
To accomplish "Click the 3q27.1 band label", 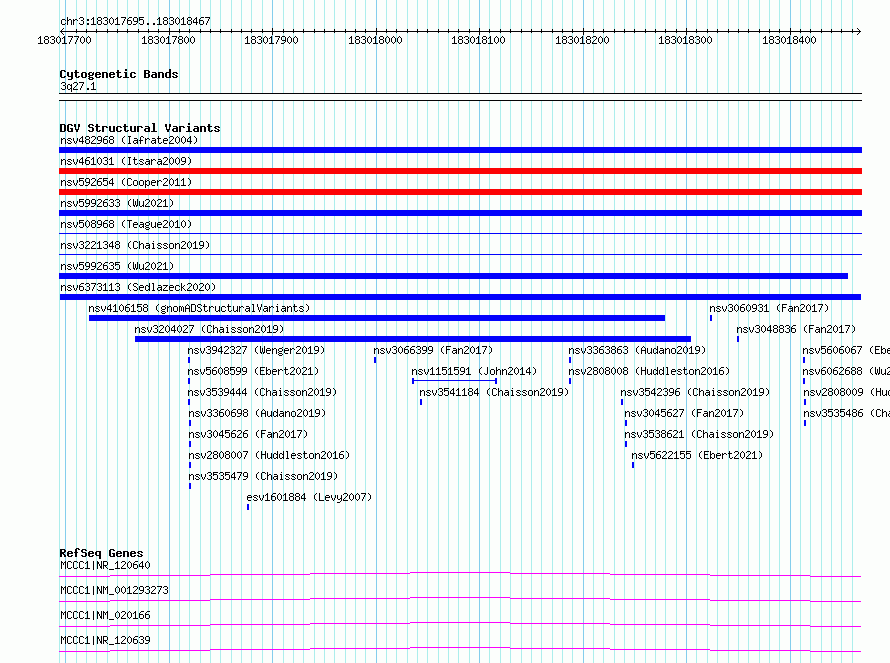I will [78, 86].
